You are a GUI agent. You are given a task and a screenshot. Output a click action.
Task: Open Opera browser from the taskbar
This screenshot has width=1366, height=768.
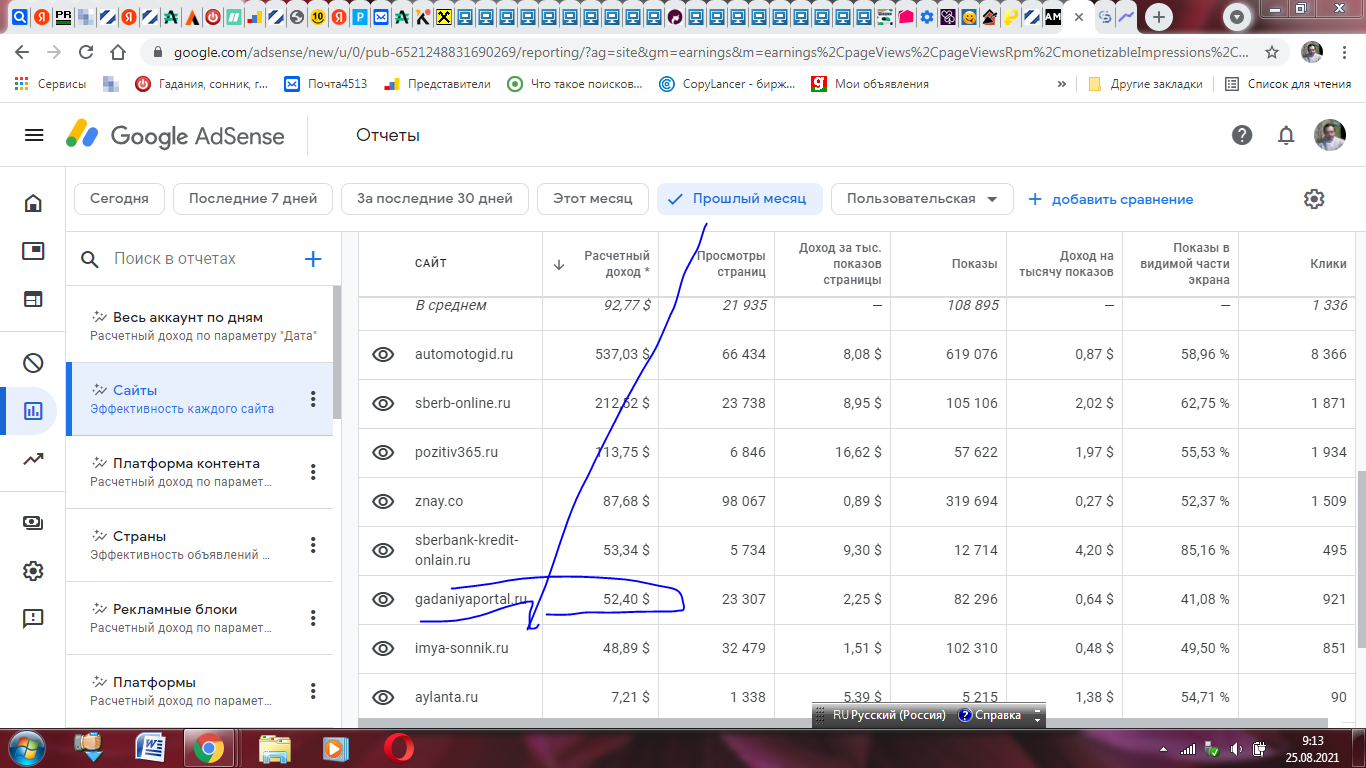point(398,747)
